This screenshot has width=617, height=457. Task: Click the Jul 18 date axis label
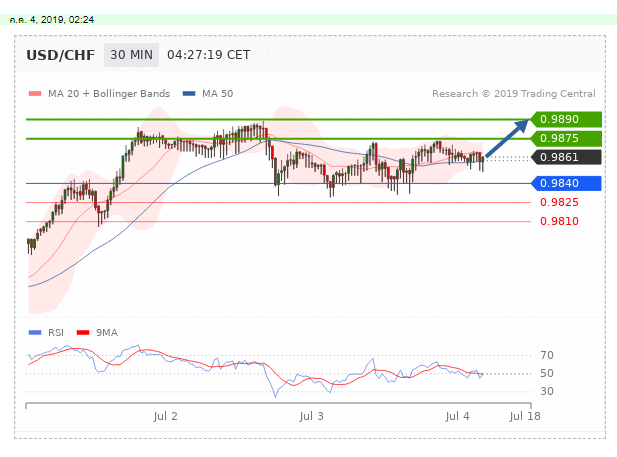pos(525,416)
